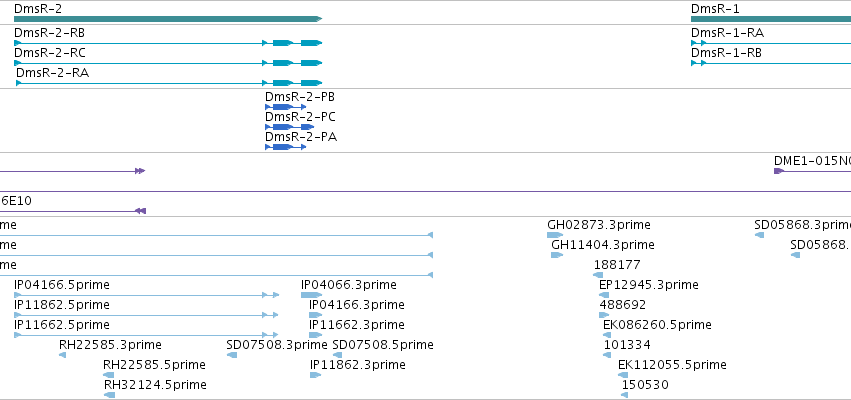The width and height of the screenshot is (851, 400).
Task: Select the RH22585.3prime arrow glyph
Action: pos(62,355)
